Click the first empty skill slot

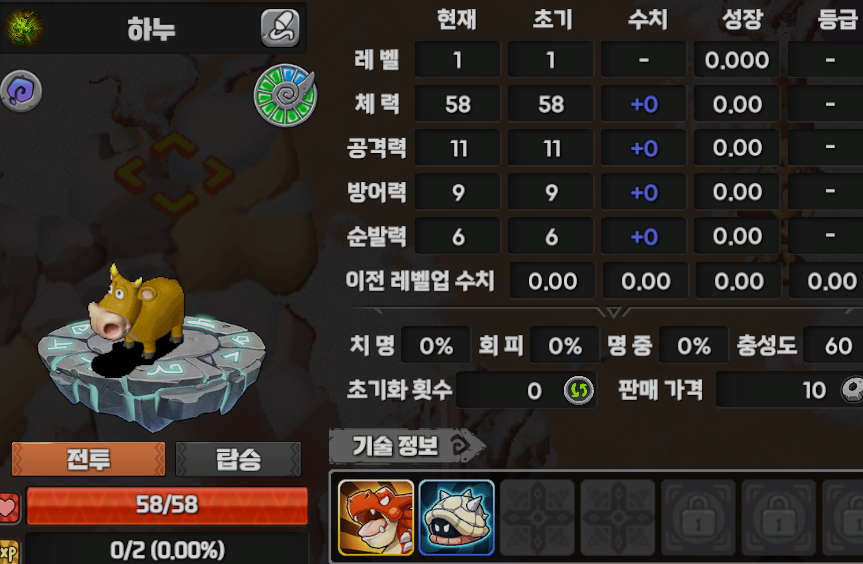pos(537,517)
